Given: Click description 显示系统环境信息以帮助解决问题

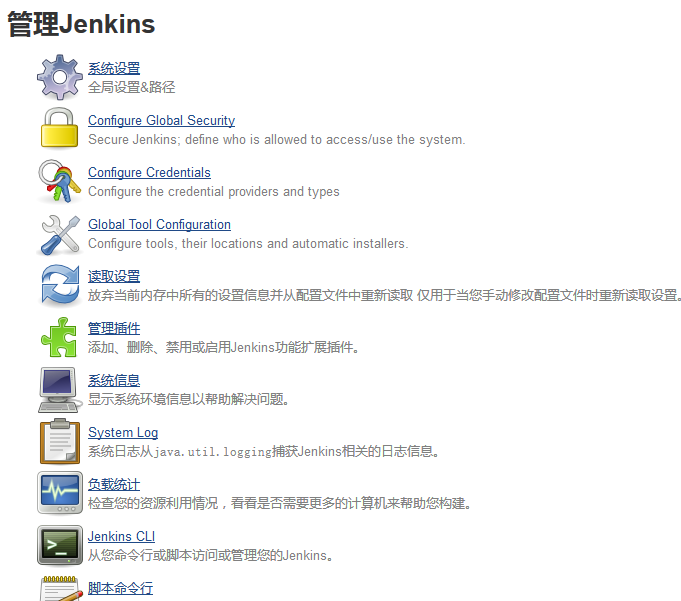Looking at the screenshot, I should point(188,399).
